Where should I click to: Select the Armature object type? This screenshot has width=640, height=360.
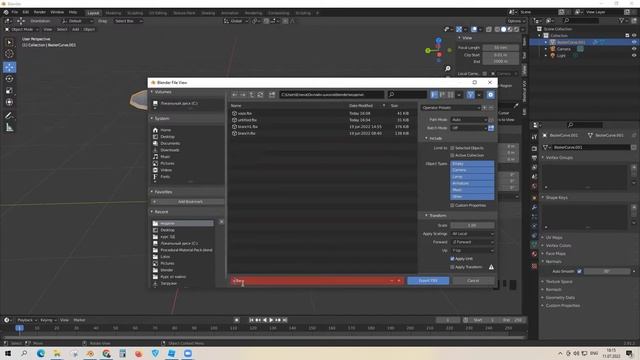(472, 183)
